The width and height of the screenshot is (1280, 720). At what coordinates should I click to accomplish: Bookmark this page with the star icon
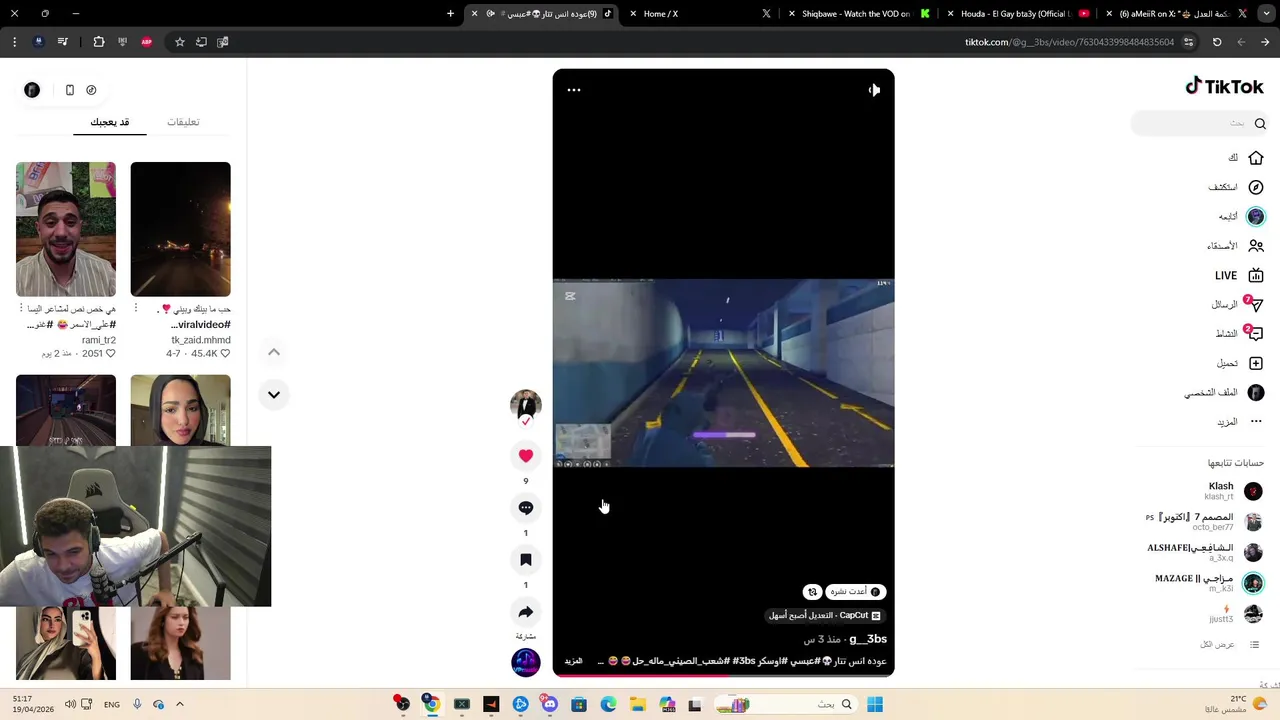[180, 42]
